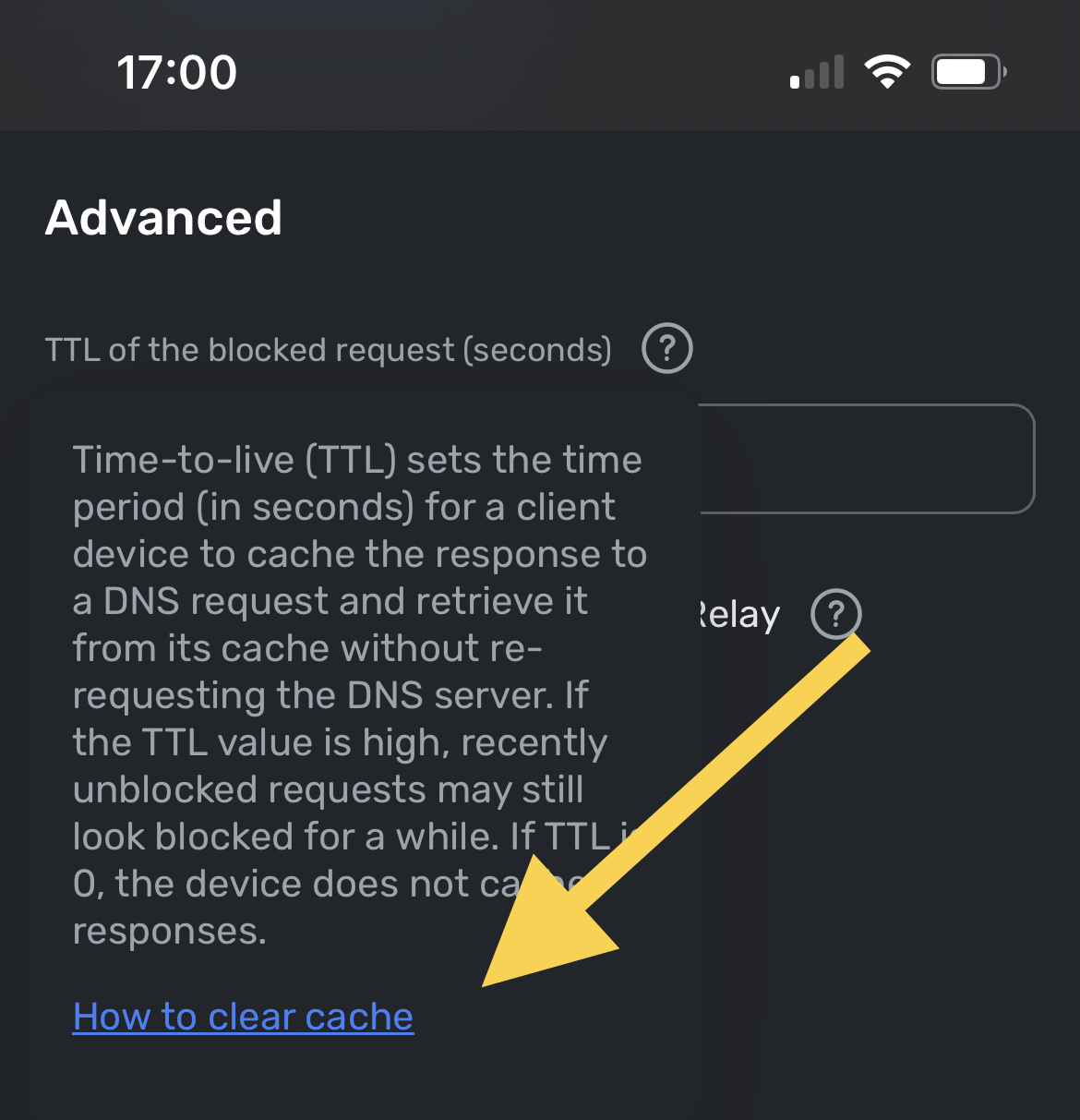The image size is (1080, 1120).
Task: Tap the empty text box below the TTL label
Action: (x=868, y=460)
